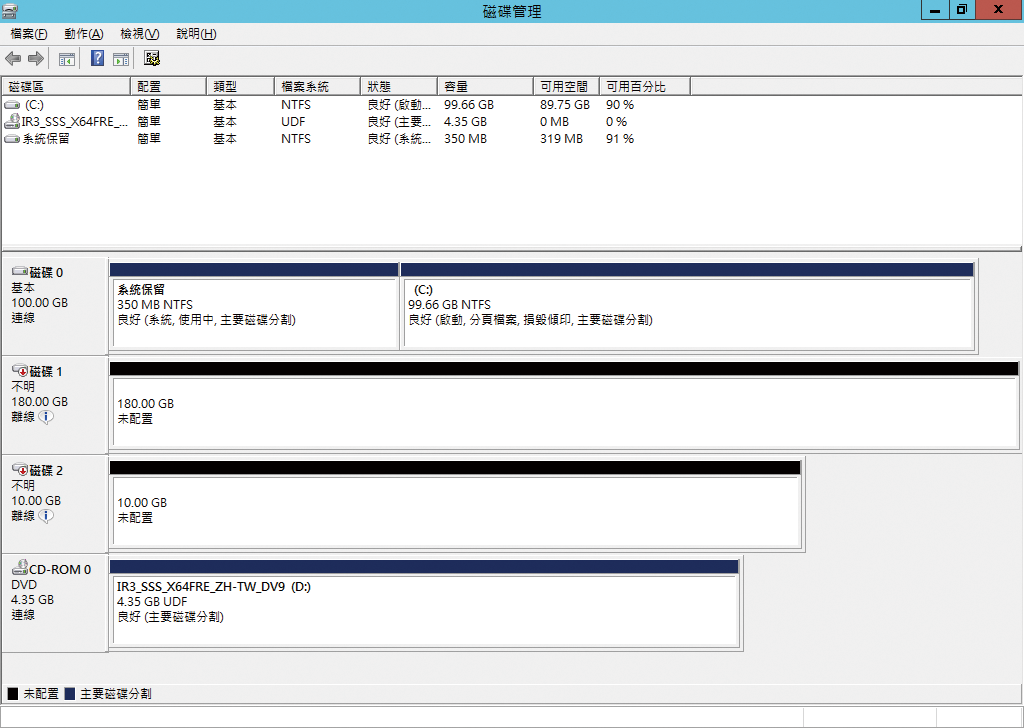Open the 動作(A) menu

pos(84,34)
